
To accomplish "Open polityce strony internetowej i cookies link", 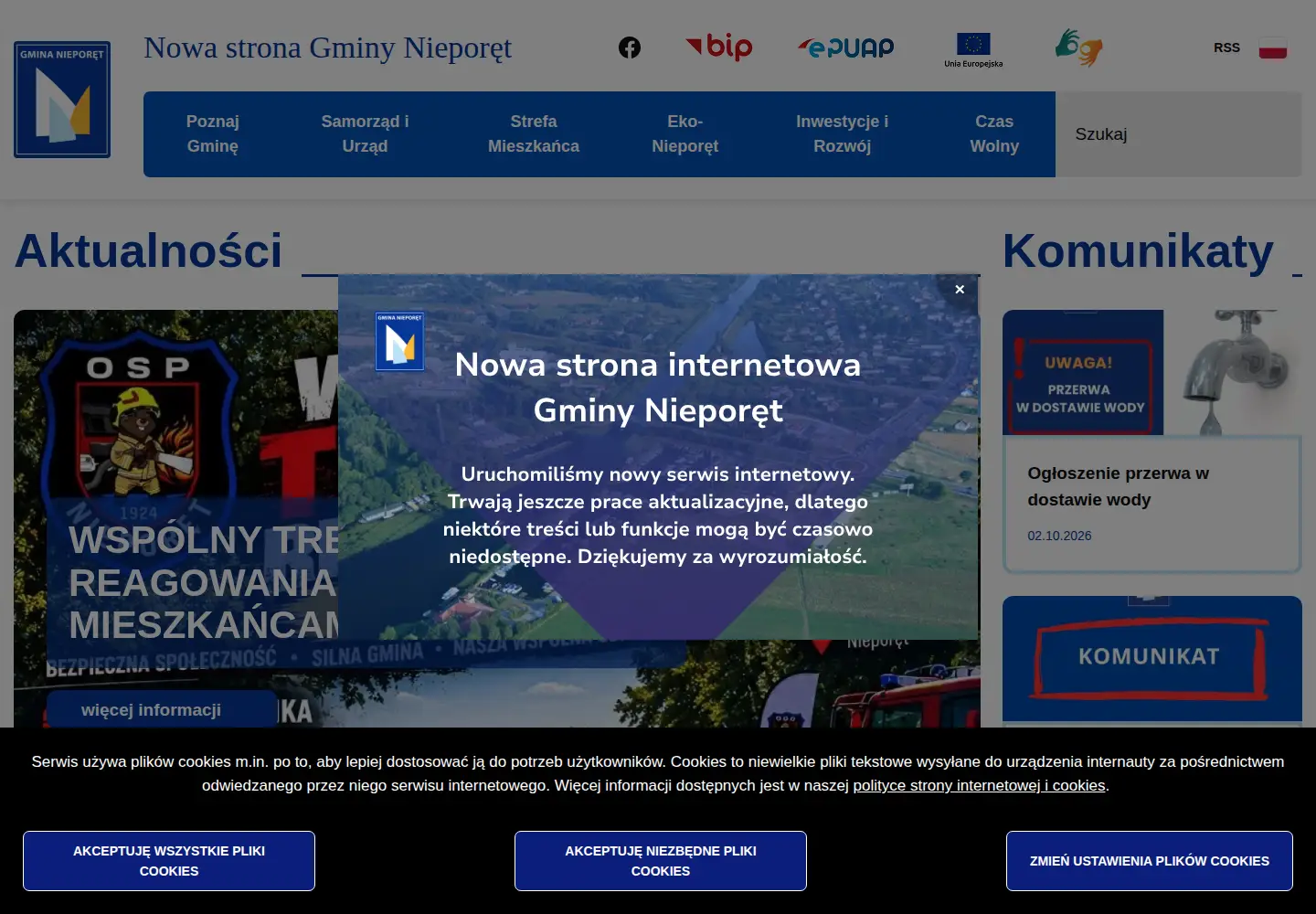I will click(x=979, y=785).
